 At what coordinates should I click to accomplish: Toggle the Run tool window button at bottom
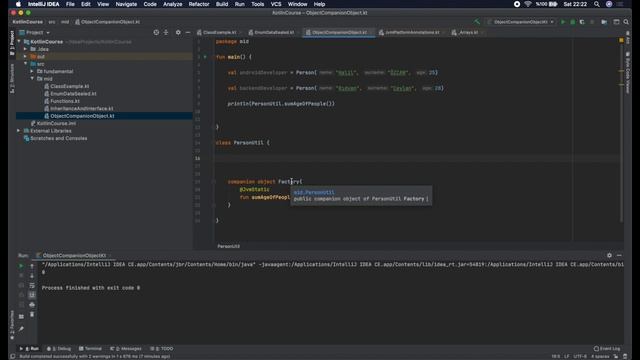(29, 349)
